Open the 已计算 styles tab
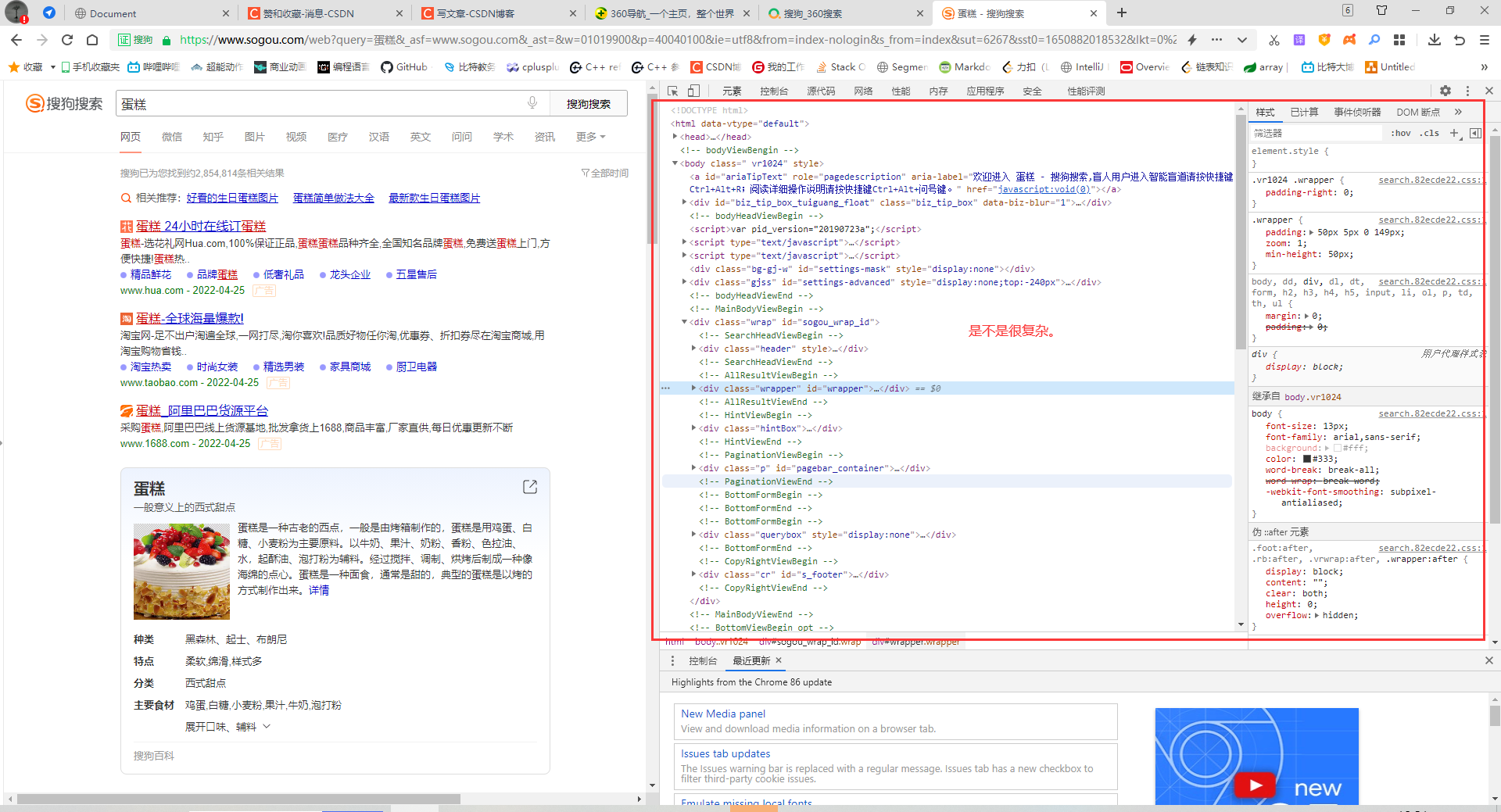The width and height of the screenshot is (1501, 812). point(1304,113)
